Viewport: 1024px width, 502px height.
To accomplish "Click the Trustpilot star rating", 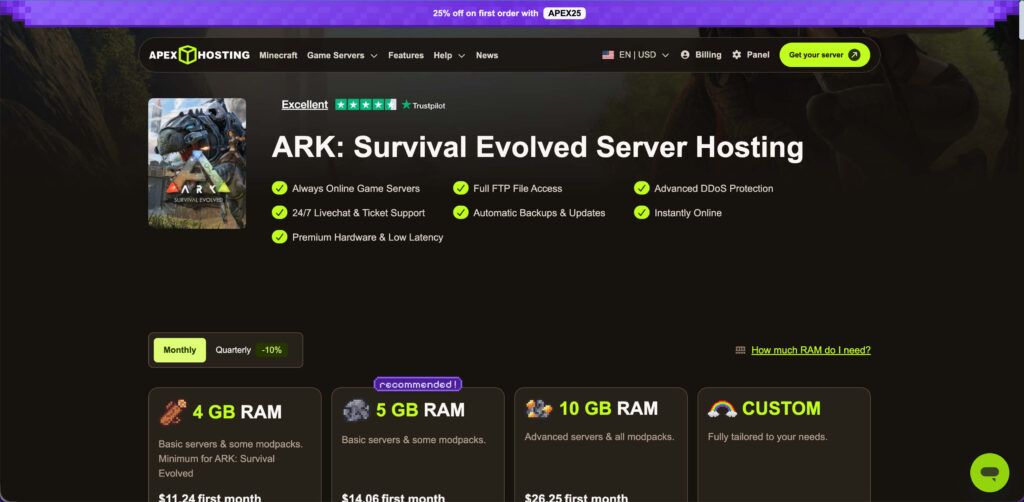I will 366,104.
